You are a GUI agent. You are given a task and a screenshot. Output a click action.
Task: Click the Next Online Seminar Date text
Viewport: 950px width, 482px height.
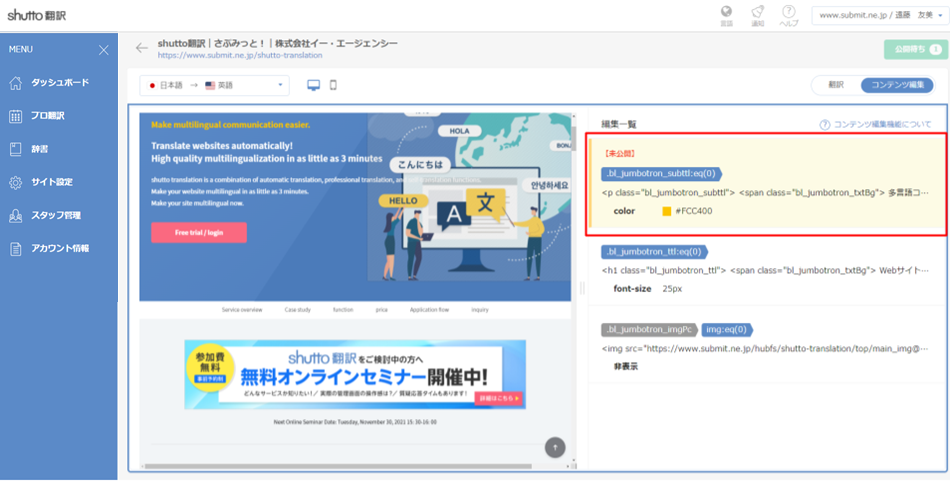(355, 422)
